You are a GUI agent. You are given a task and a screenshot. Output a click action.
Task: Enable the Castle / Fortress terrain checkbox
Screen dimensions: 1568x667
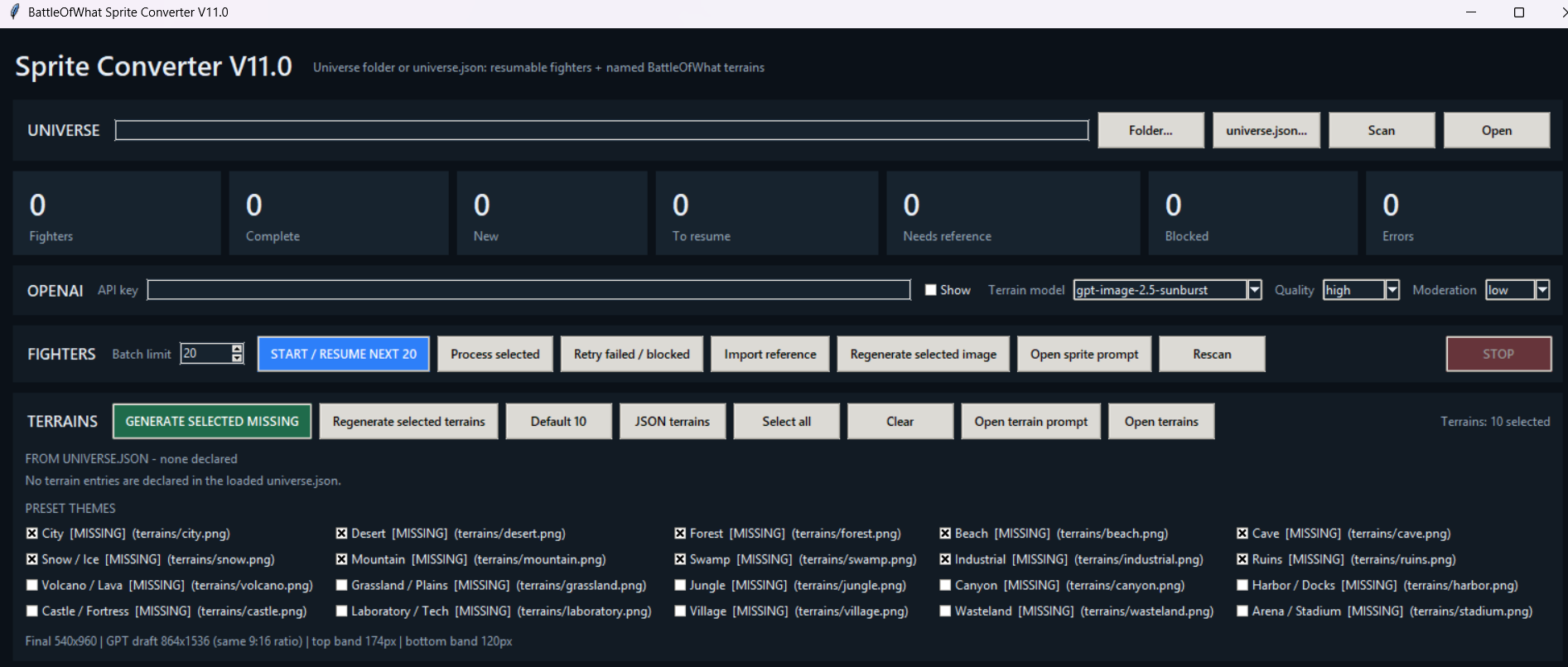[x=32, y=611]
